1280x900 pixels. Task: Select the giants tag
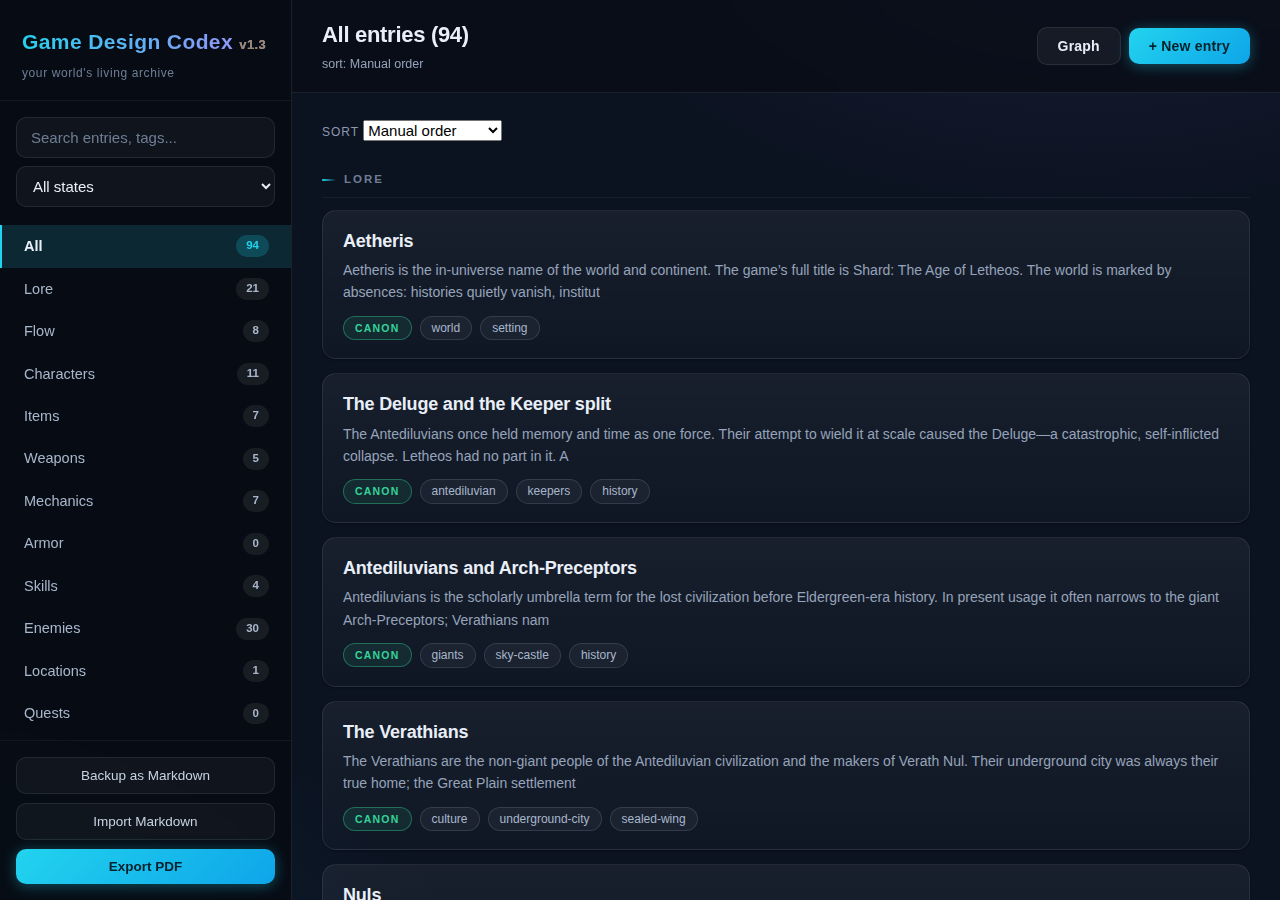448,655
